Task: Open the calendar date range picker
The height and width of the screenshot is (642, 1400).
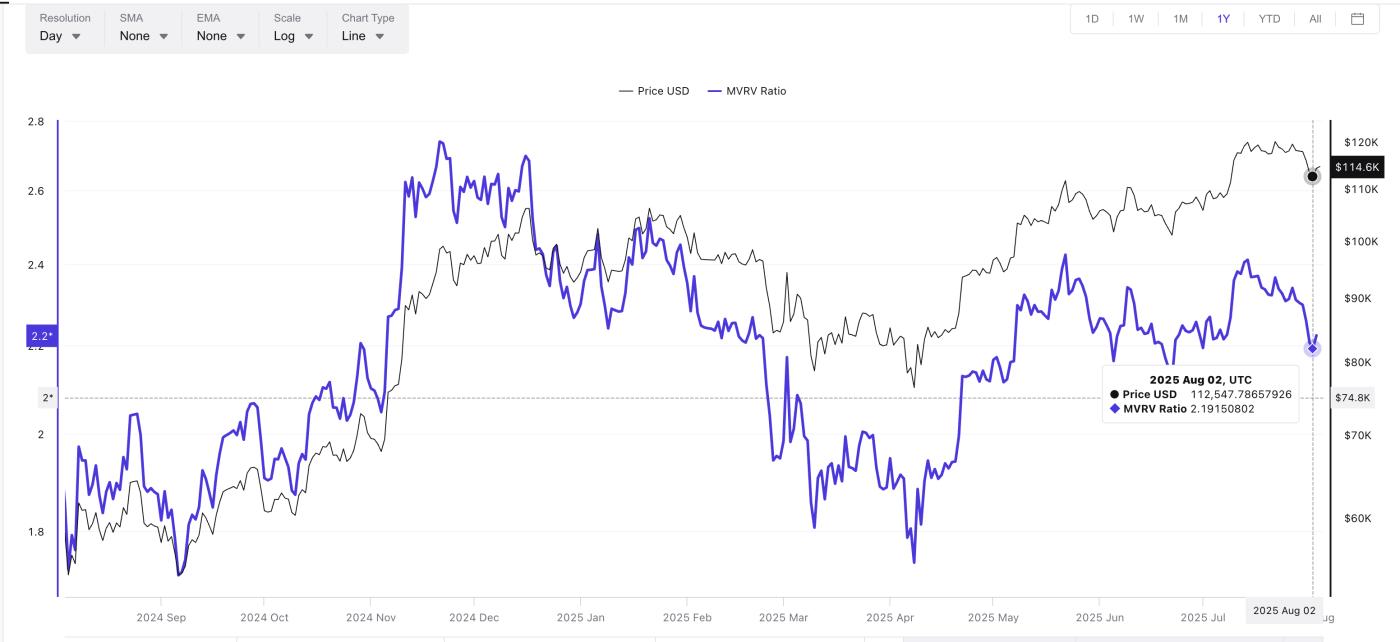Action: [x=1359, y=18]
